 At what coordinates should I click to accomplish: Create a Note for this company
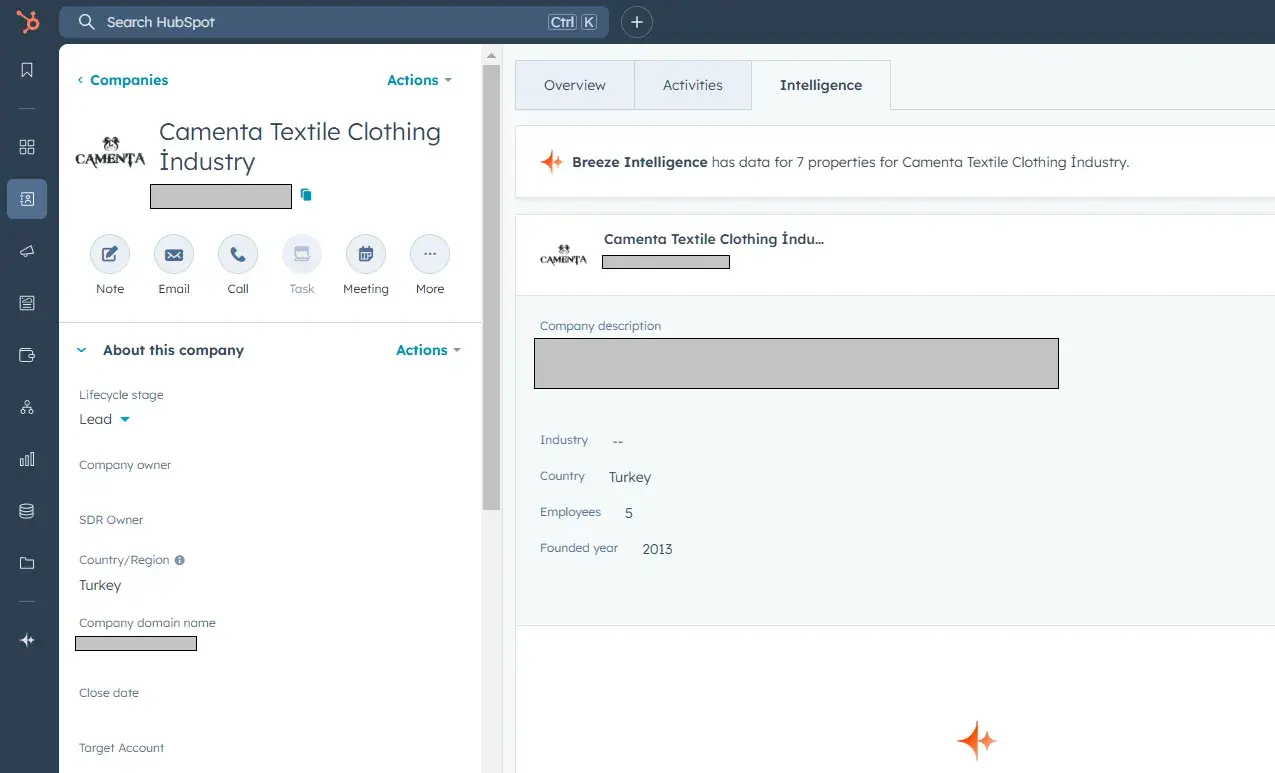(x=109, y=254)
